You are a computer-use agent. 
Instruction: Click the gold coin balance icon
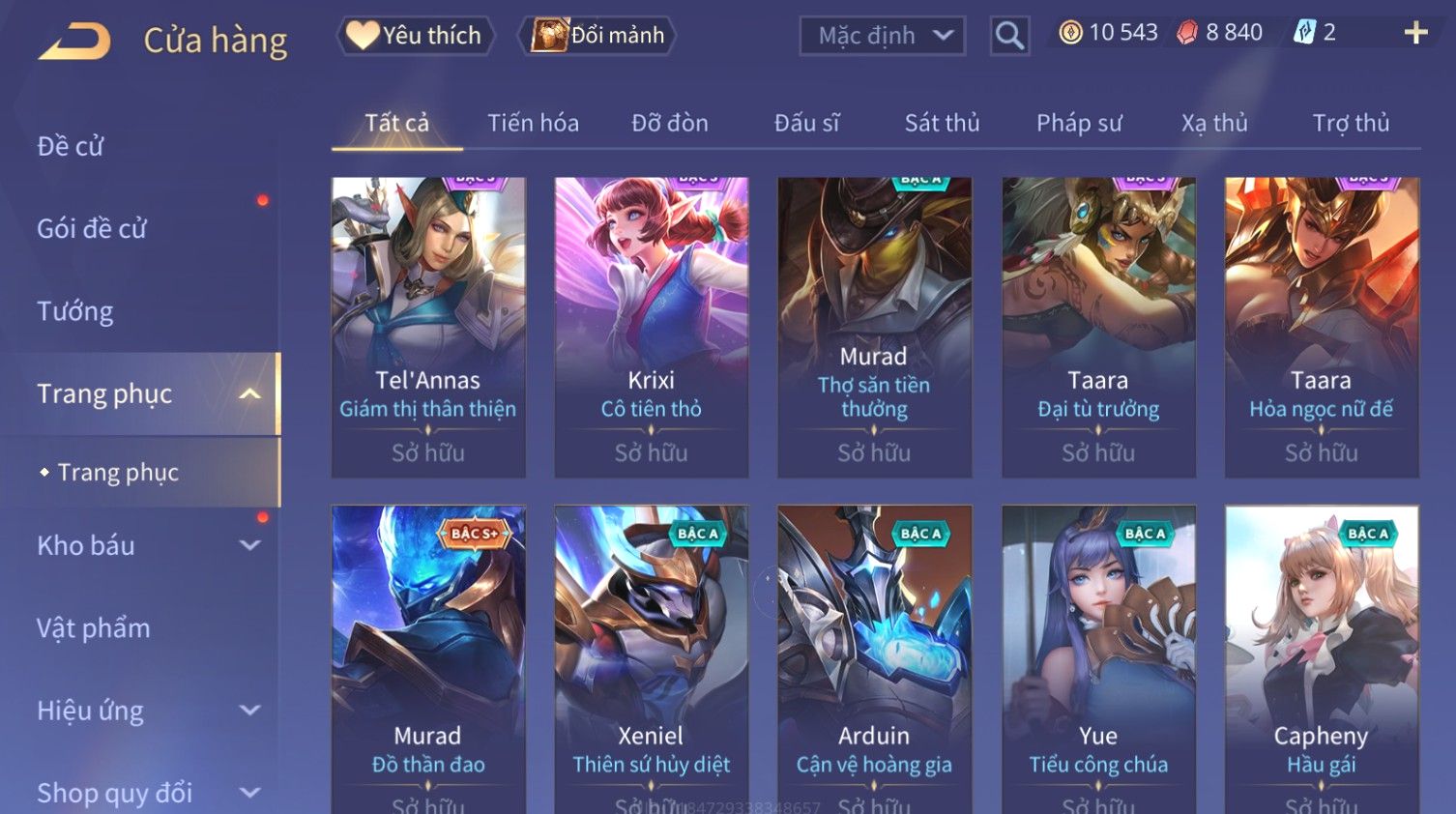(x=1070, y=33)
